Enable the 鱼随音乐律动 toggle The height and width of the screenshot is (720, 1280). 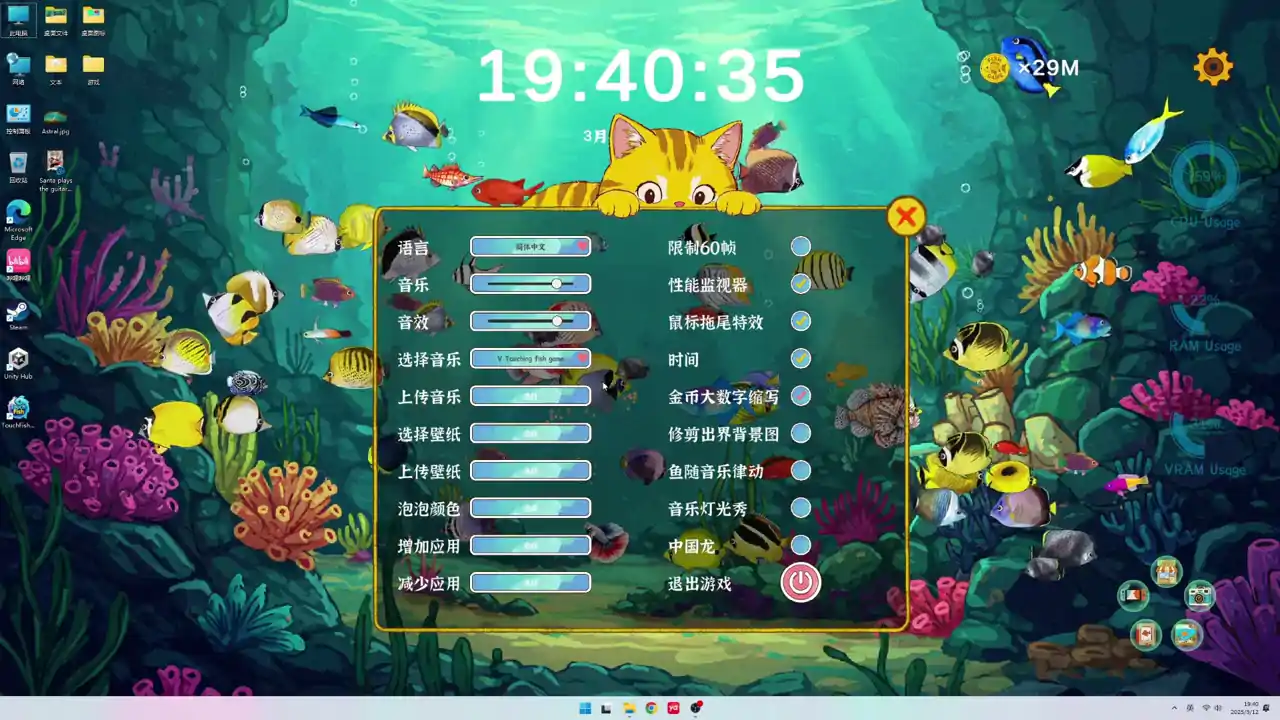click(800, 470)
